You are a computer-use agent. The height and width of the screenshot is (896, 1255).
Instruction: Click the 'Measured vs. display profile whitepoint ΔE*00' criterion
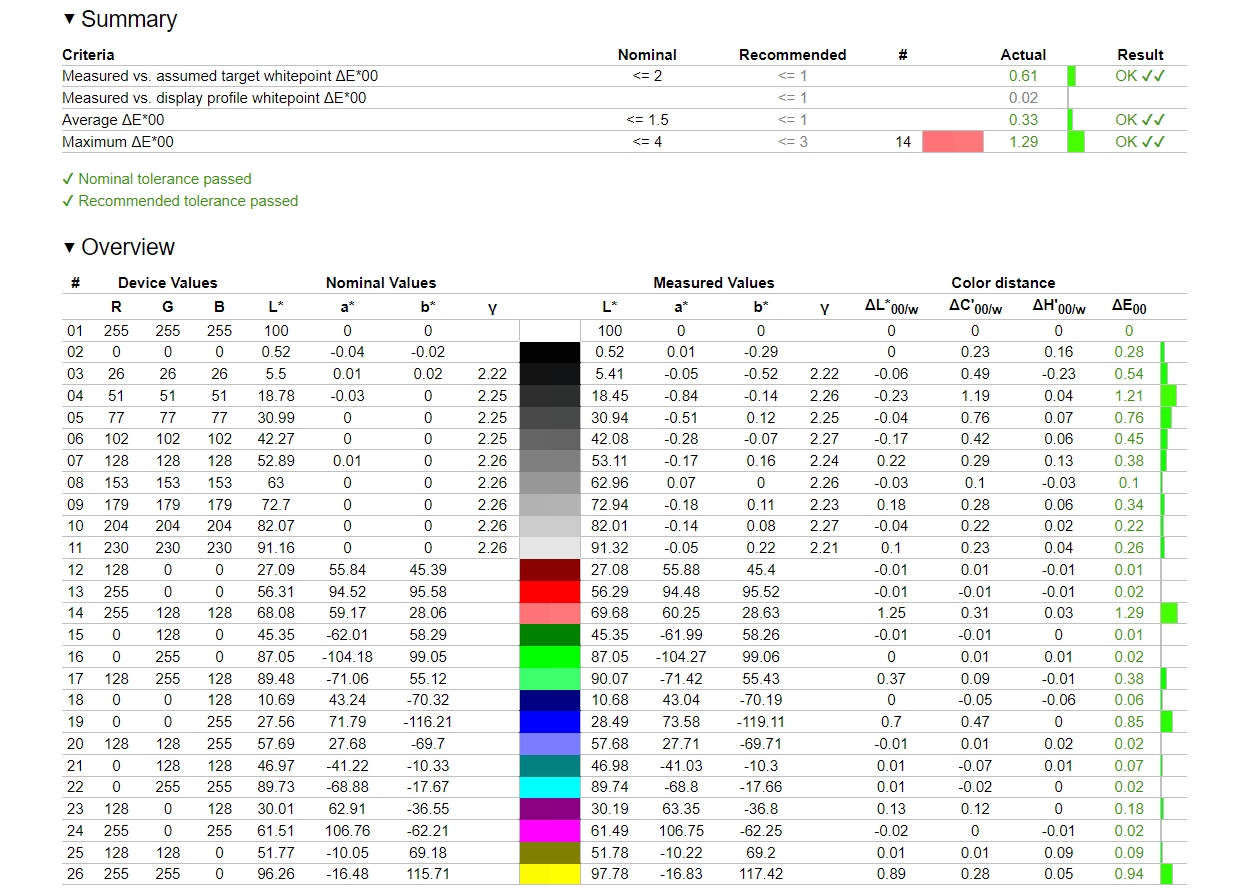pos(214,98)
